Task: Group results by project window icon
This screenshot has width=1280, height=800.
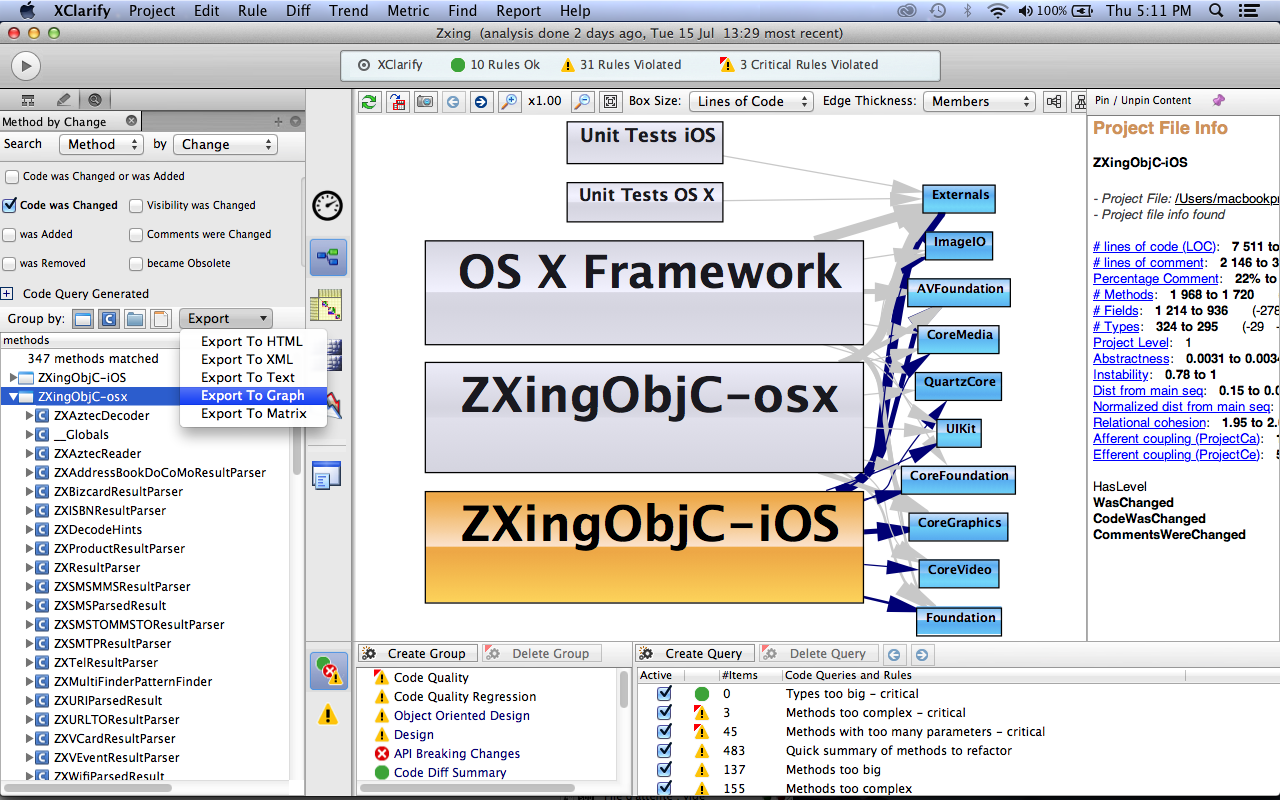Action: point(83,319)
